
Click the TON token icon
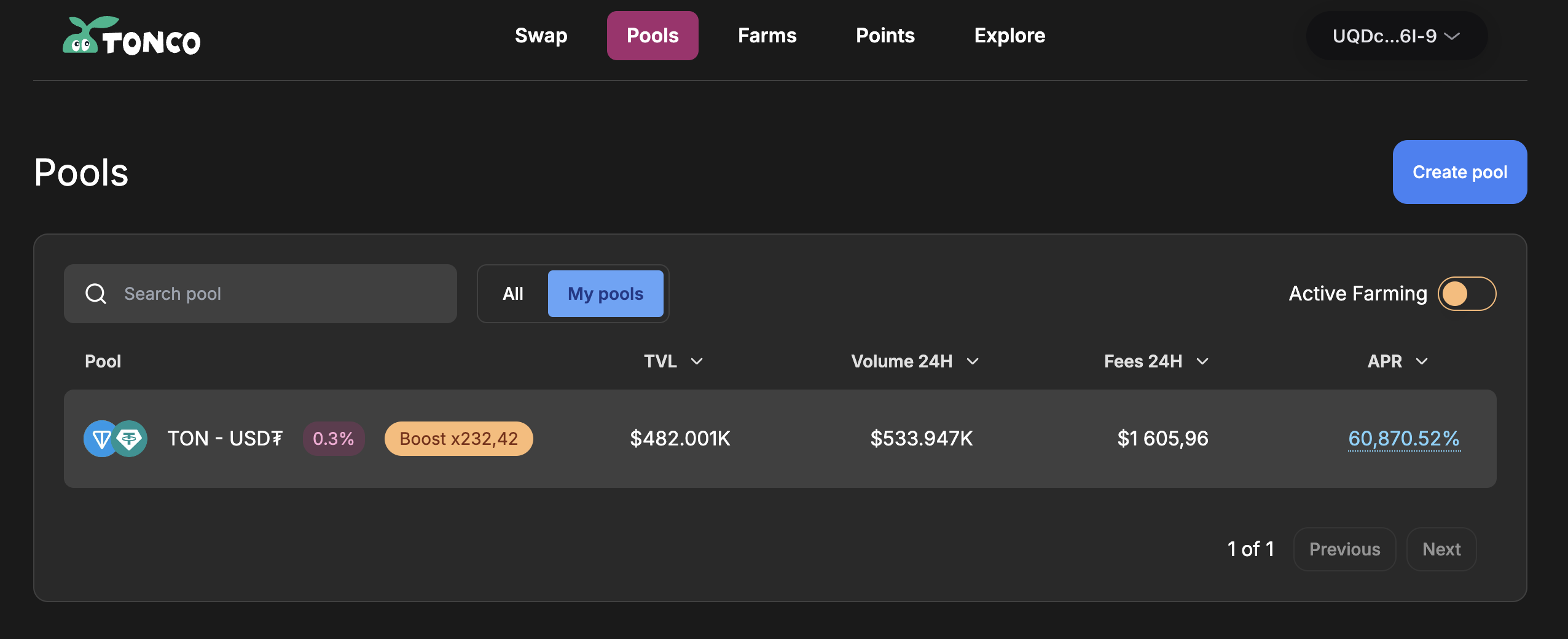pyautogui.click(x=100, y=439)
